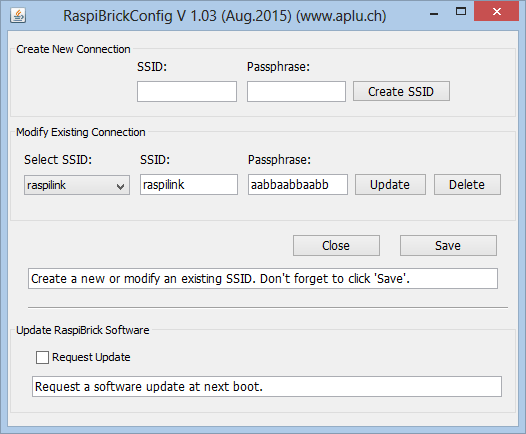Image resolution: width=526 pixels, height=434 pixels.
Task: Minimize the RaspiBrickConfig window
Action: 434,13
